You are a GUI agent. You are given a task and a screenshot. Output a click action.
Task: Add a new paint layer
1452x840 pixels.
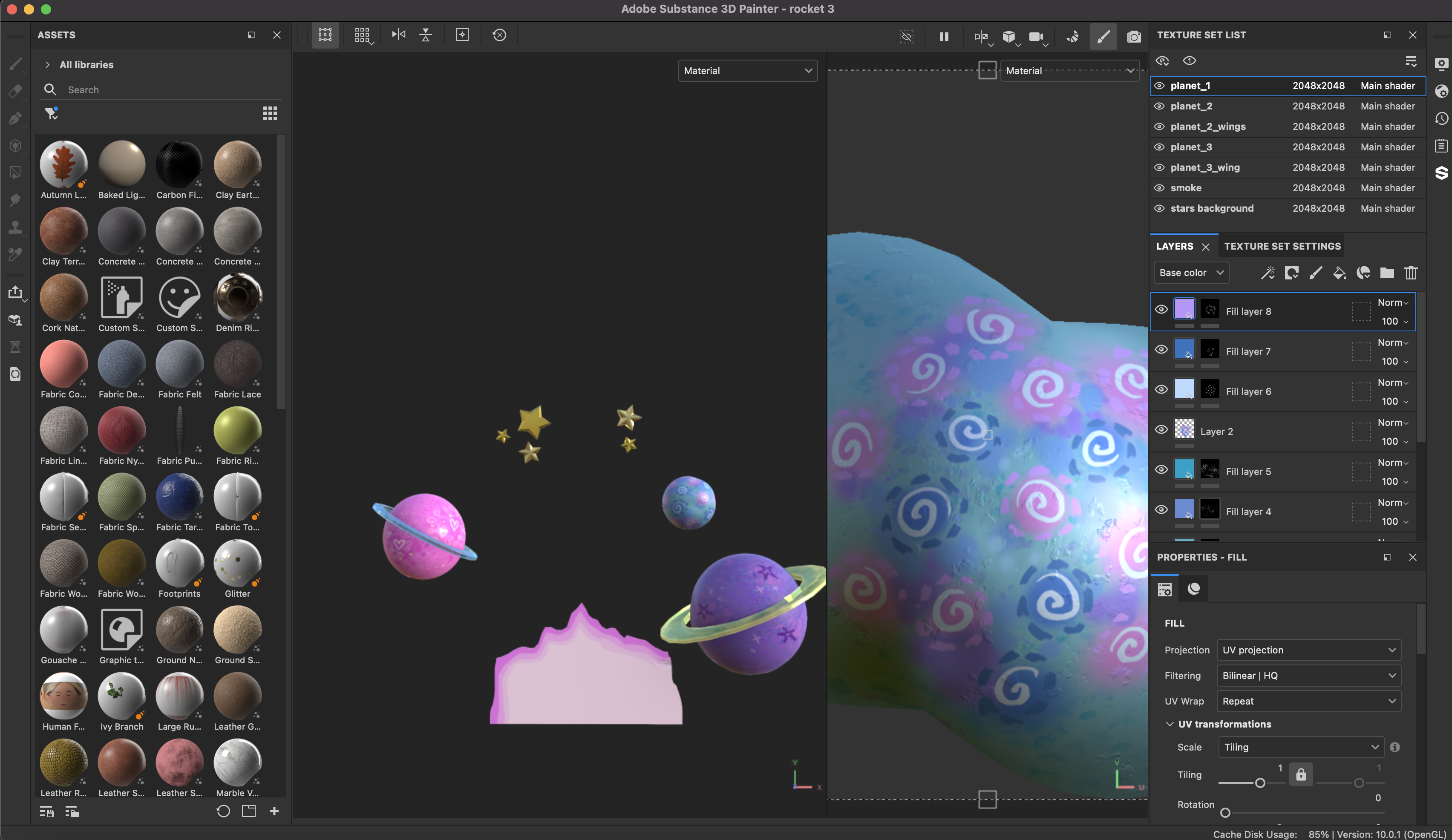1315,273
